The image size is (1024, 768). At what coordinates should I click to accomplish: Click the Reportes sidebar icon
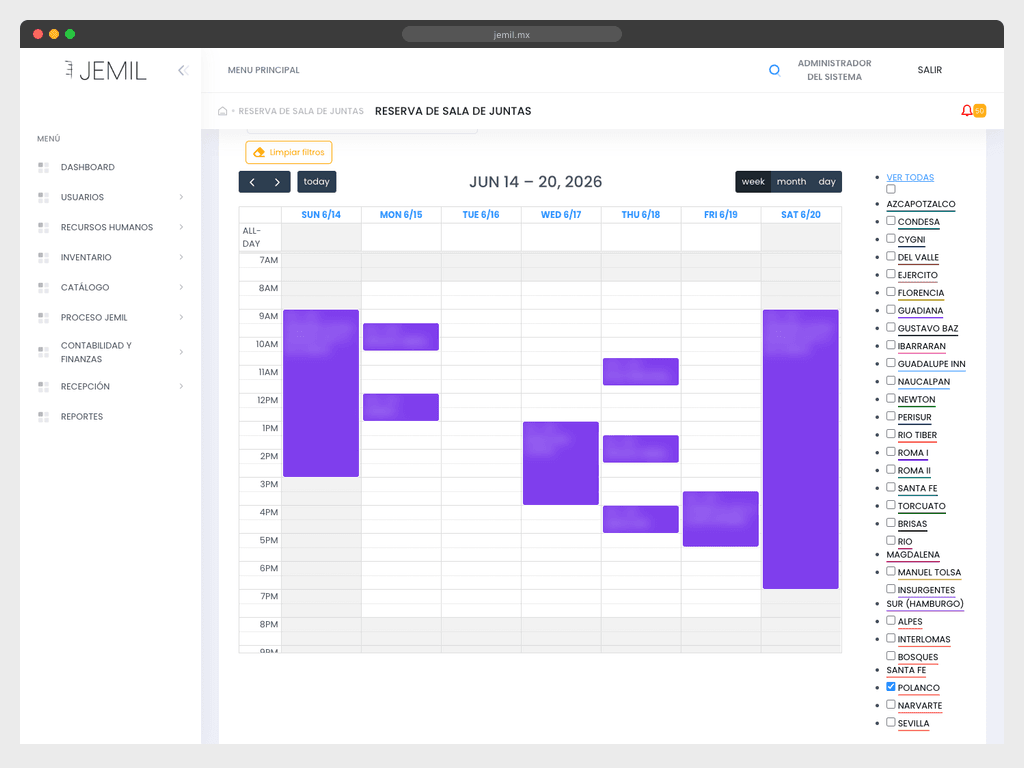coord(44,417)
